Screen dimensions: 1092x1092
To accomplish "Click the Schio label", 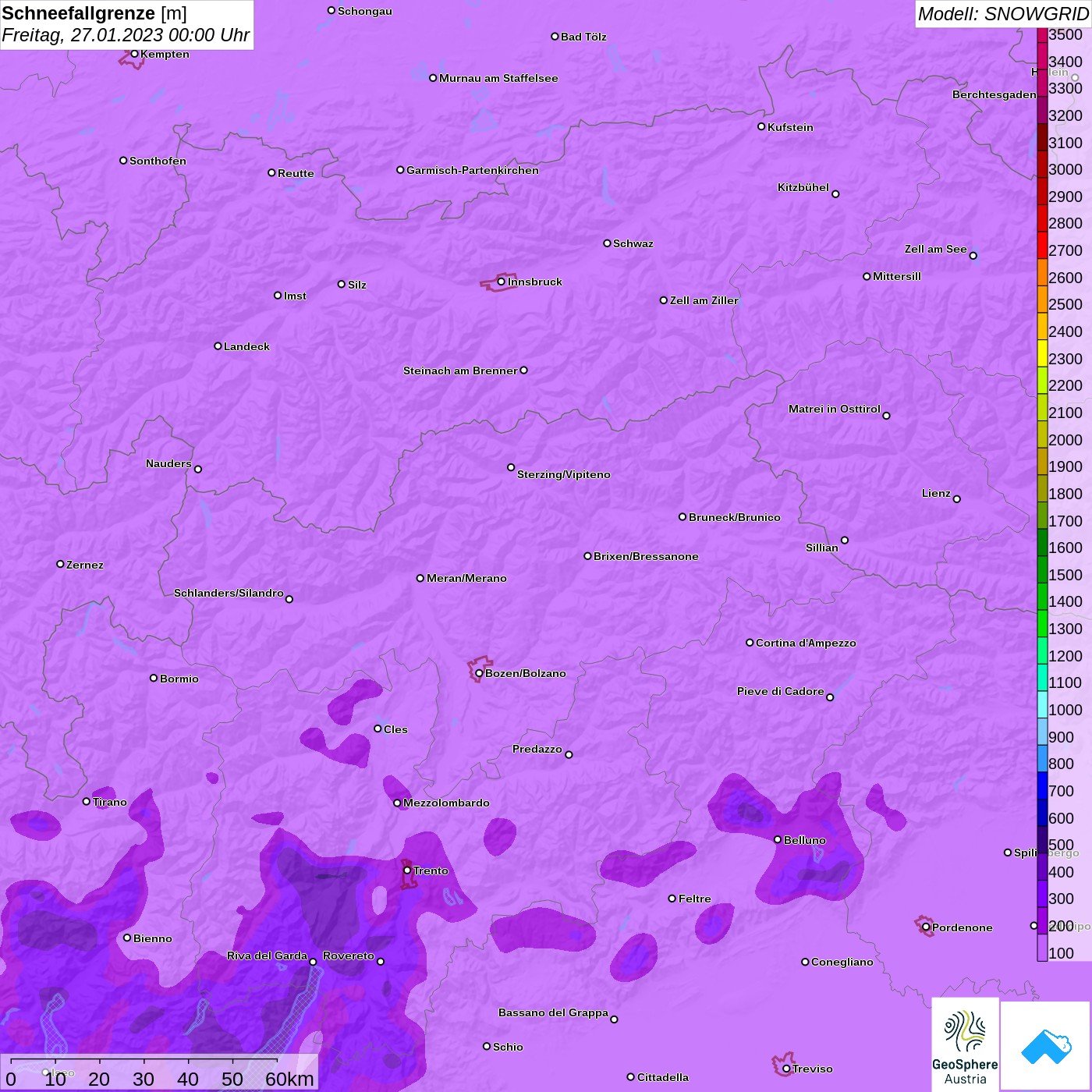I will 508,1047.
